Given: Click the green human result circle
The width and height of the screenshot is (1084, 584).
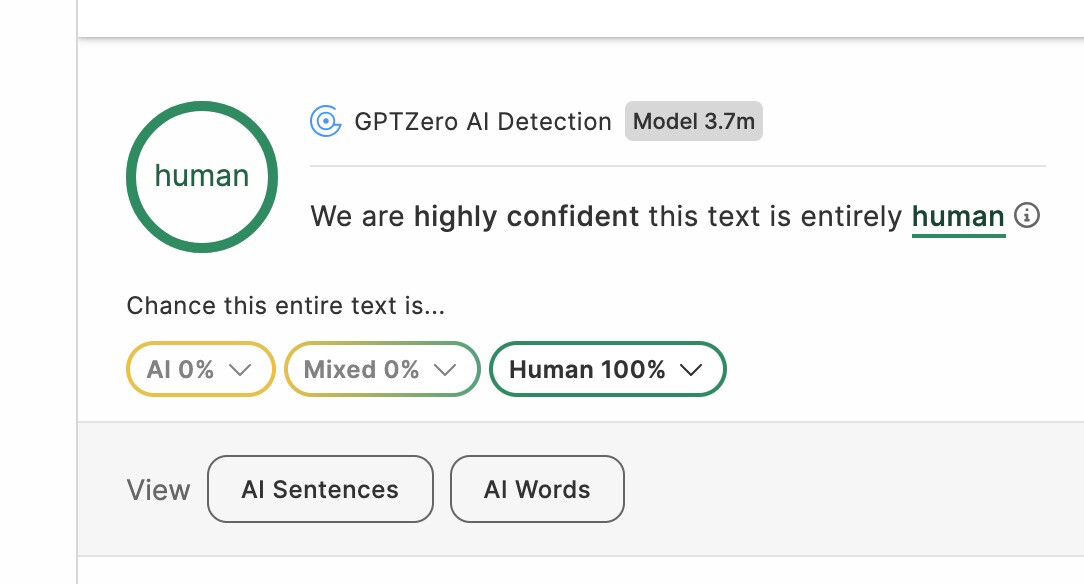Looking at the screenshot, I should 202,177.
